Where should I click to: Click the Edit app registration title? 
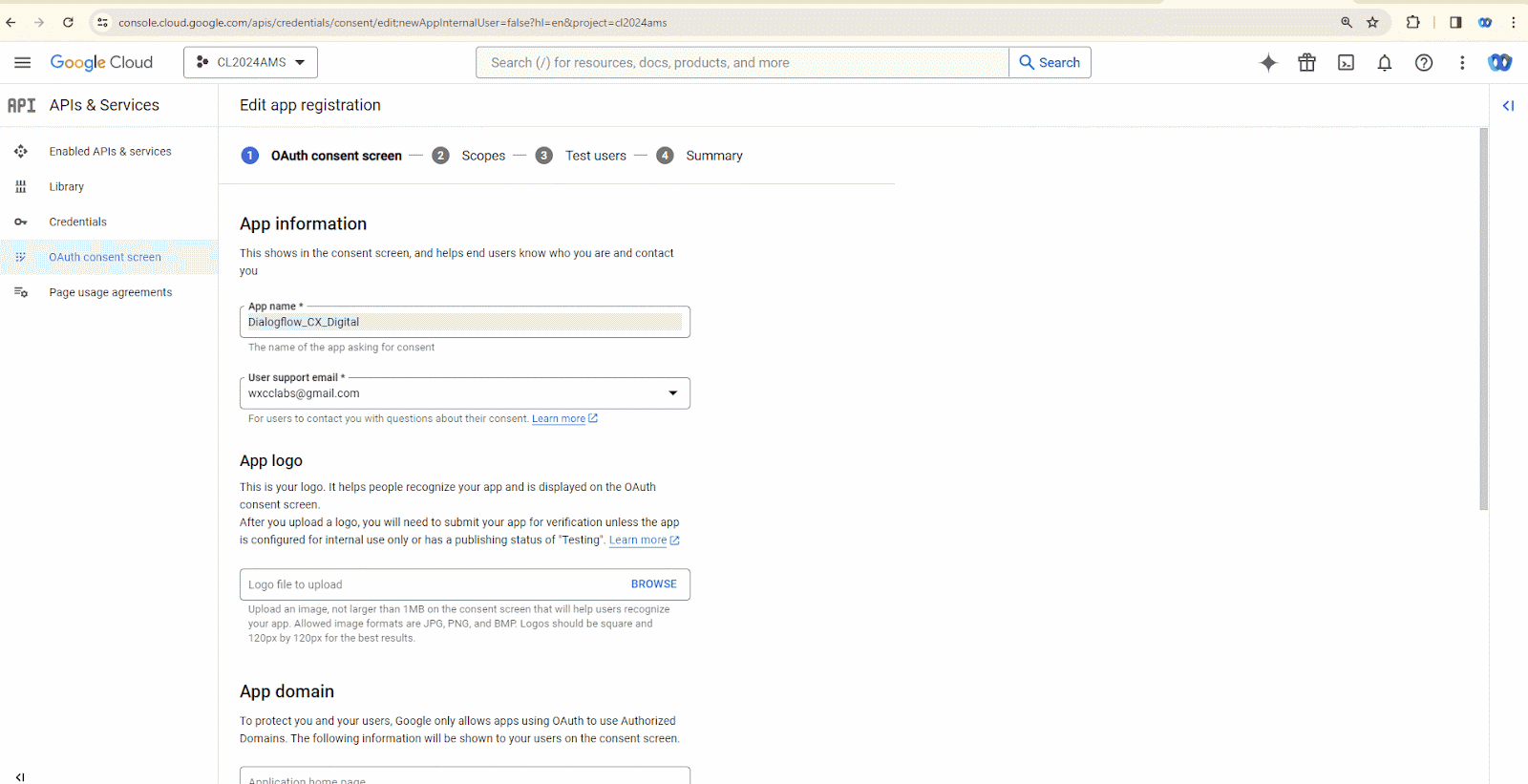coord(309,105)
